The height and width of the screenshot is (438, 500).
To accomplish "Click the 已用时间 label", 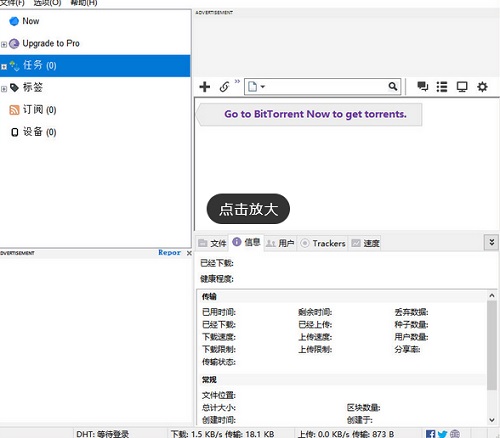I will pyautogui.click(x=219, y=312).
